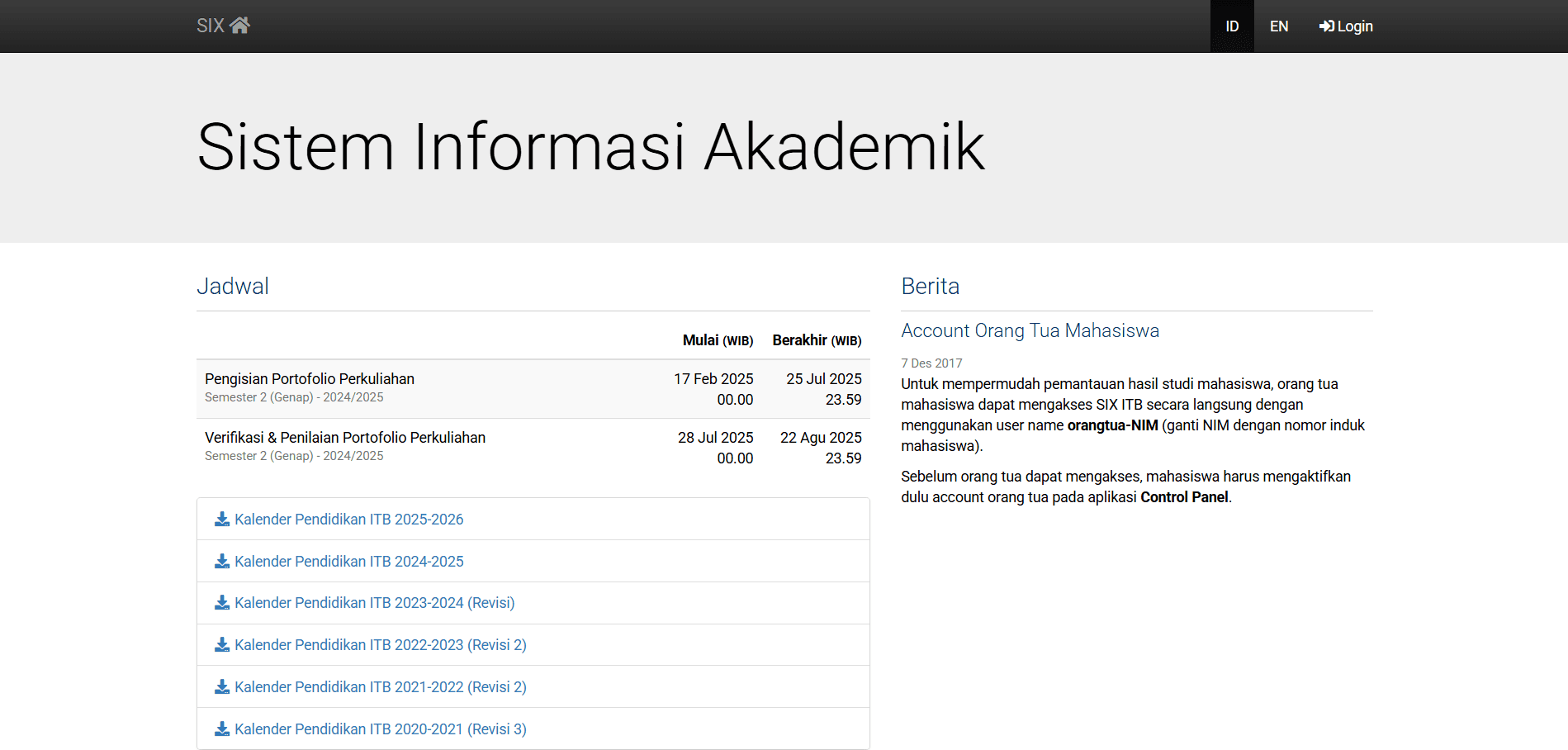Click download icon for Kalender 2021-2022

pyautogui.click(x=222, y=687)
